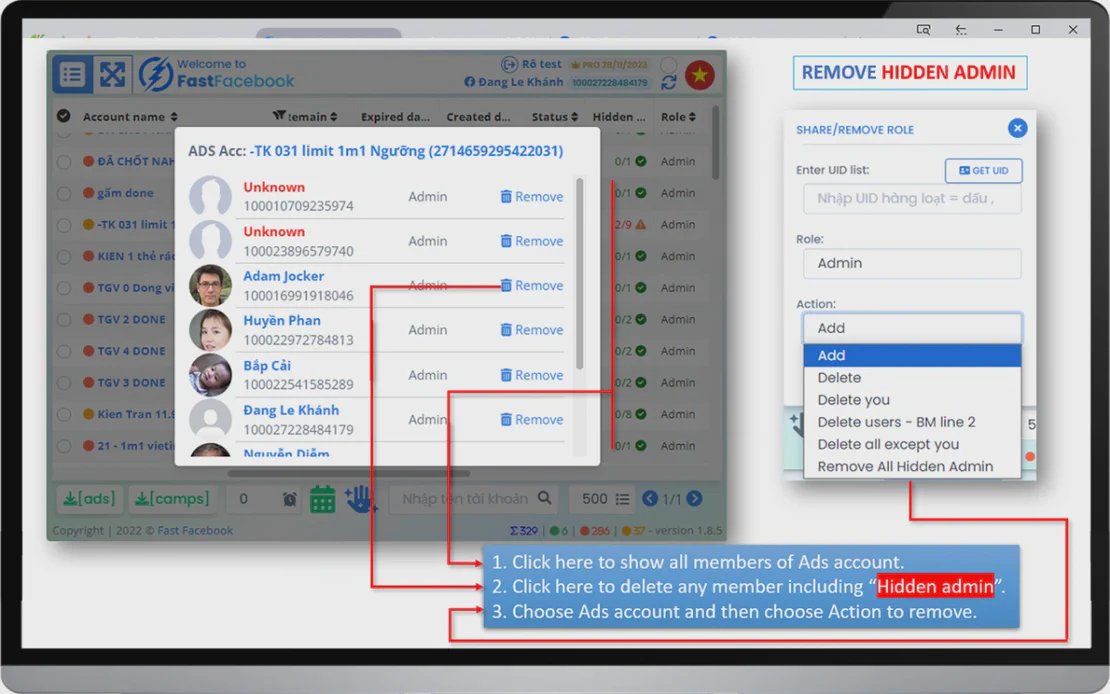Click the alarm clock icon in bottom bar
This screenshot has height=694, width=1110.
[x=290, y=499]
